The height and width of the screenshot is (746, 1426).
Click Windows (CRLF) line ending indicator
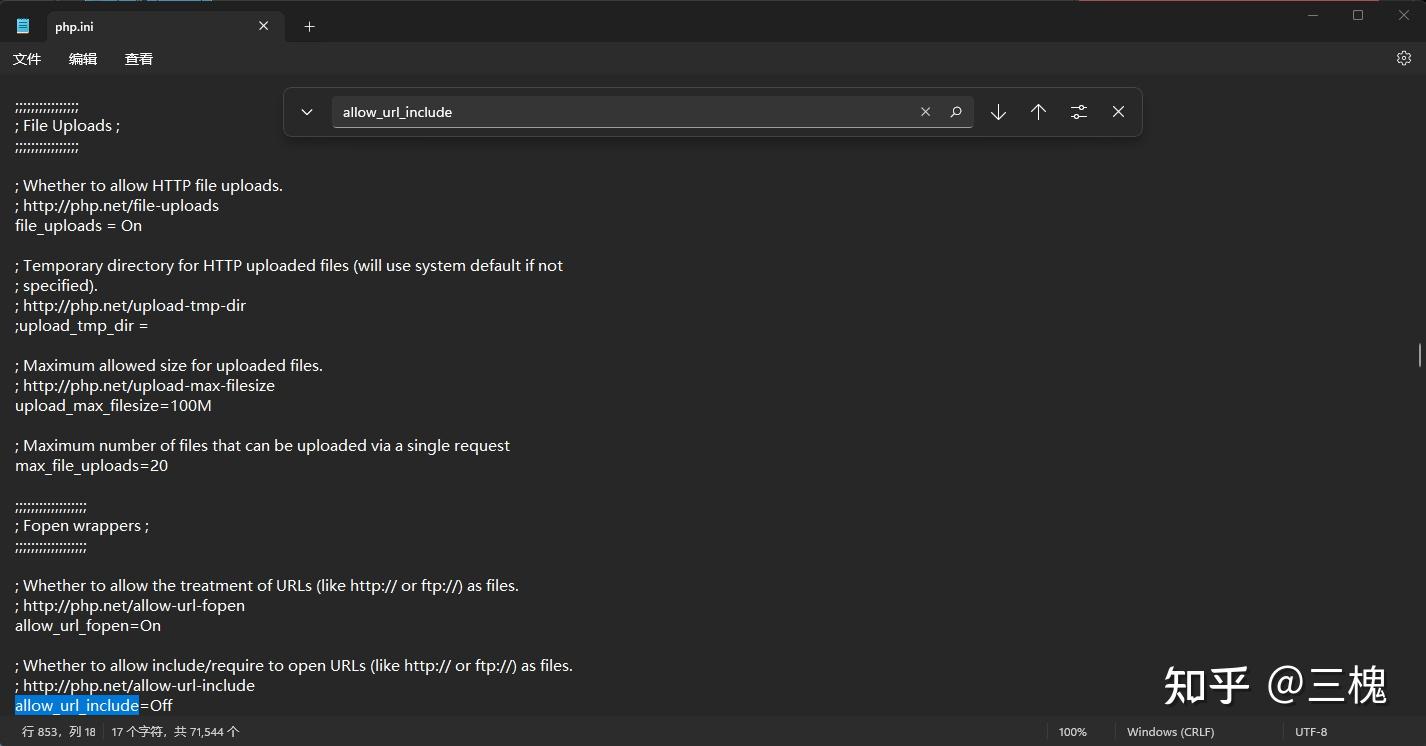1170,732
